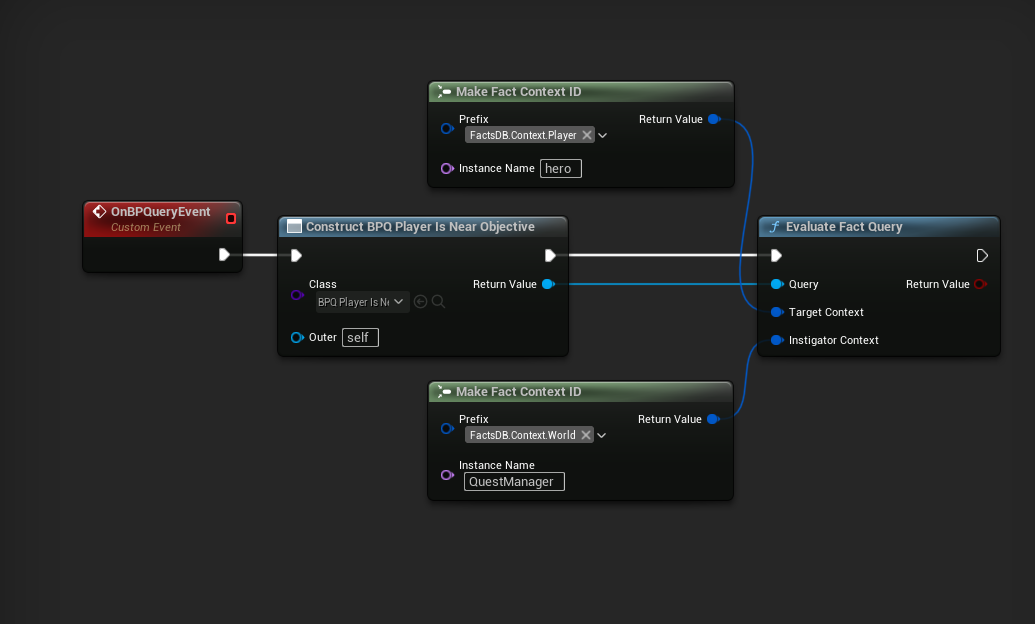This screenshot has height=624, width=1035.
Task: Use selected asset arrow beside Class dropdown
Action: coord(420,302)
